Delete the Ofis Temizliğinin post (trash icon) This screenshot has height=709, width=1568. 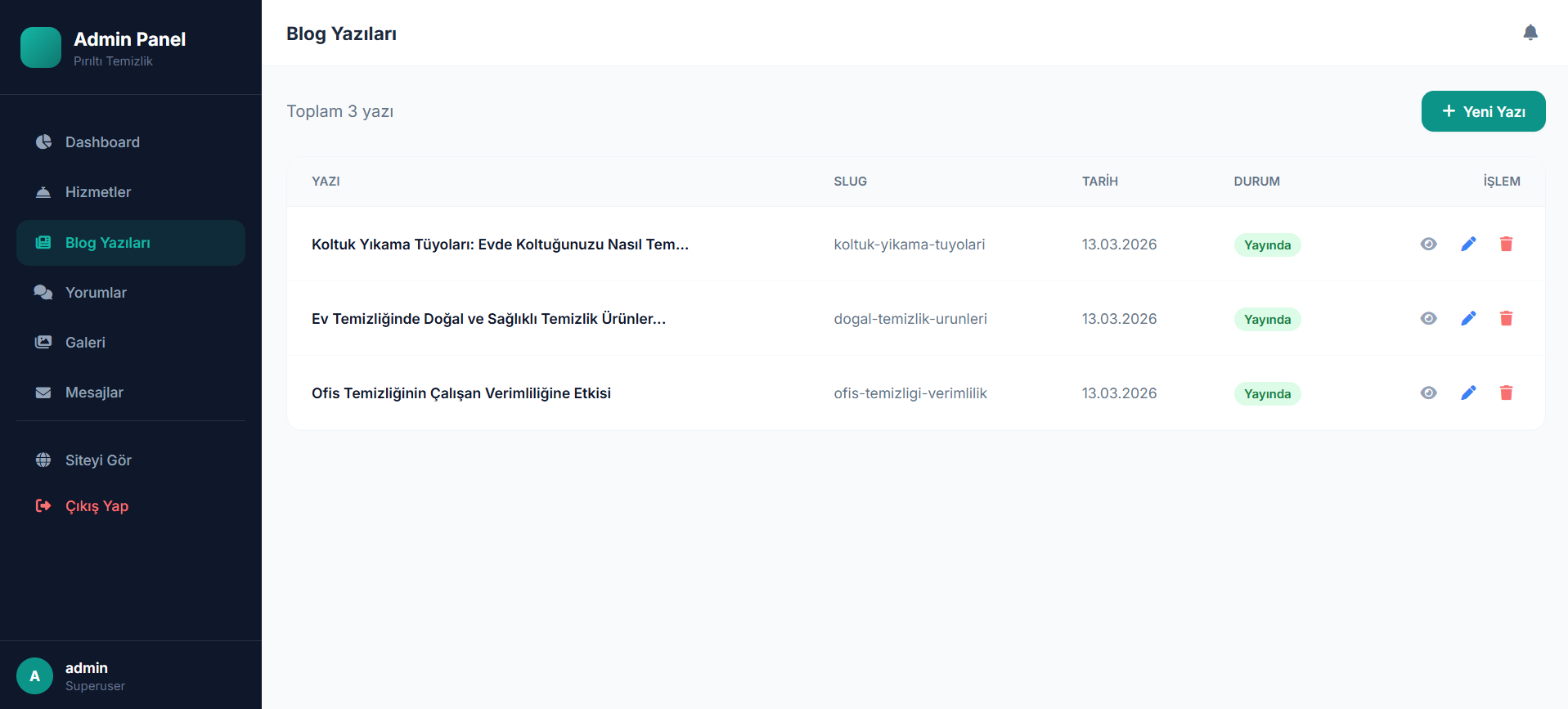point(1506,393)
